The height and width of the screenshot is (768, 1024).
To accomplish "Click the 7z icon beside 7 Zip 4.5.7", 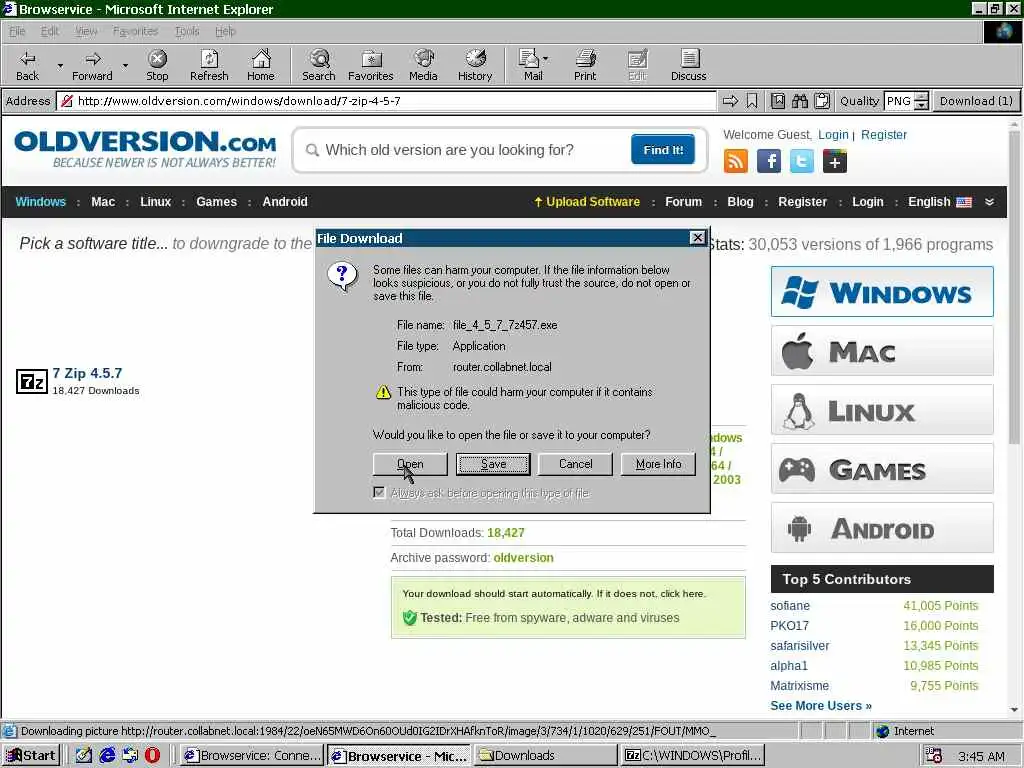I will [31, 381].
